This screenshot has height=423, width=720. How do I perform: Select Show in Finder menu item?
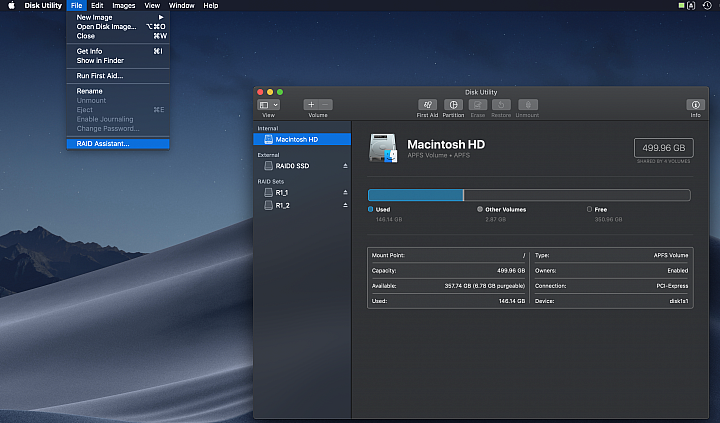coord(118,61)
